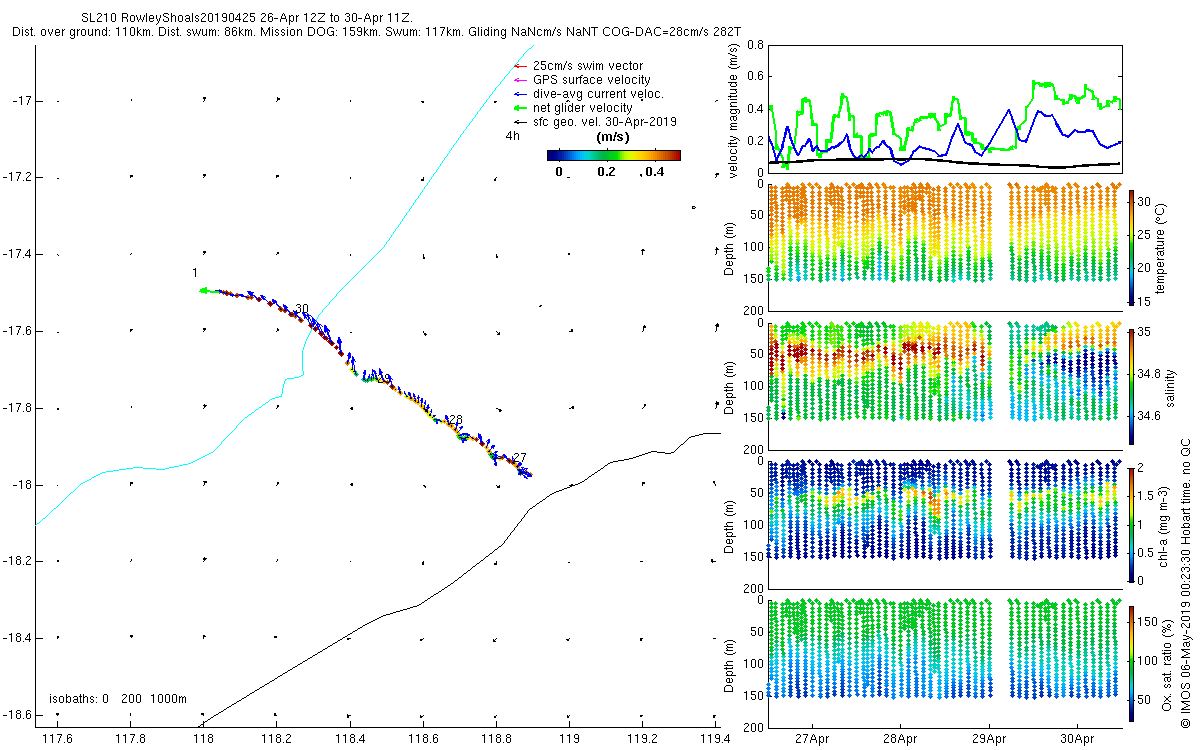Click the salinity colorbar
This screenshot has width=1200, height=750.
tap(1131, 385)
